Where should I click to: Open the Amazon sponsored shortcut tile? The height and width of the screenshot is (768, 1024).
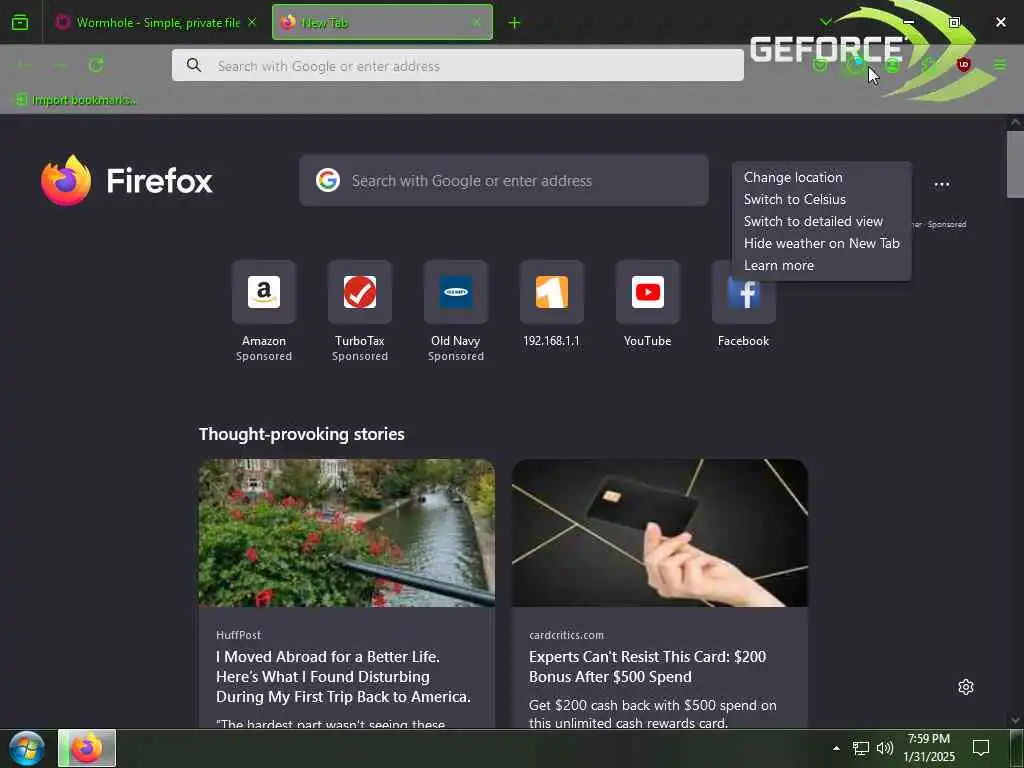click(x=264, y=292)
